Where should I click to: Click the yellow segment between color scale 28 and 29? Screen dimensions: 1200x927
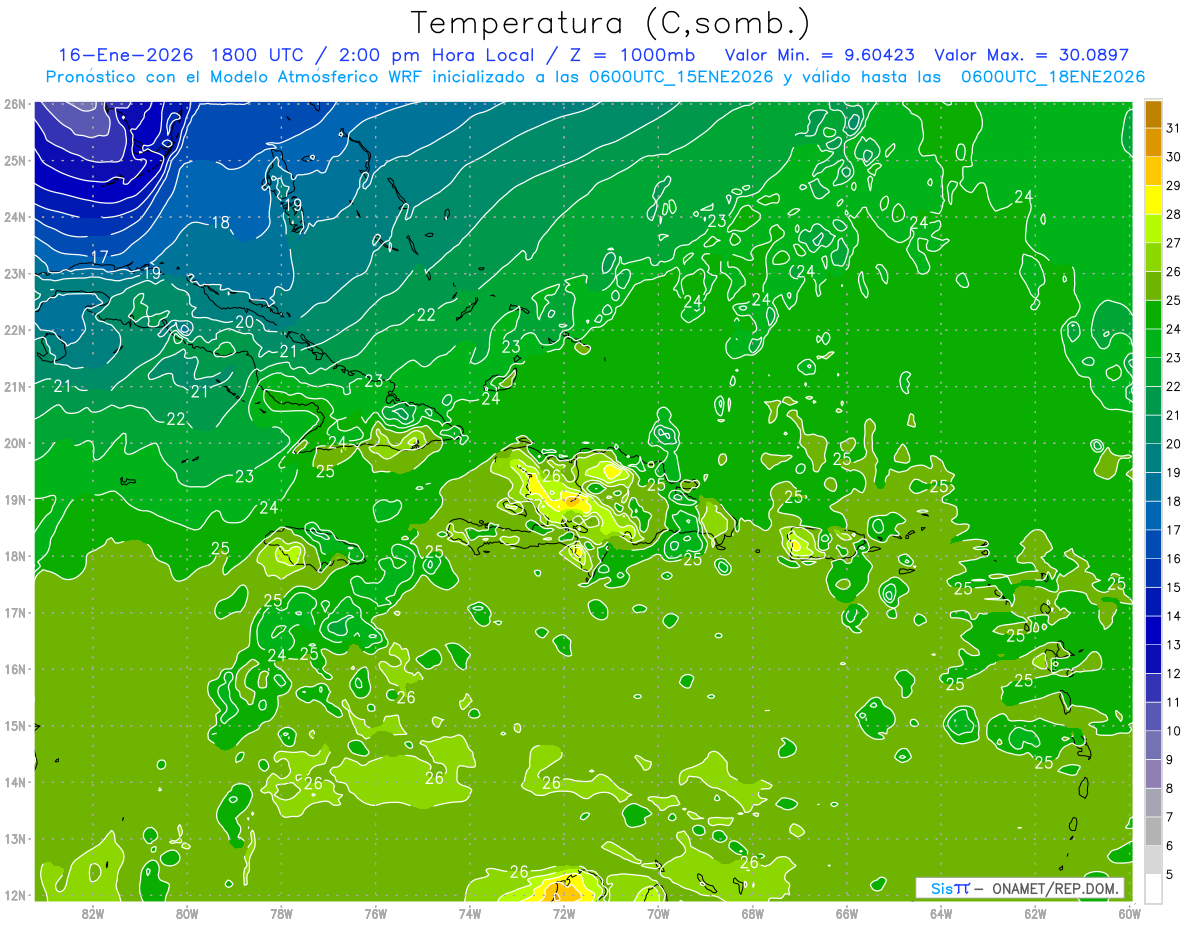[1153, 200]
